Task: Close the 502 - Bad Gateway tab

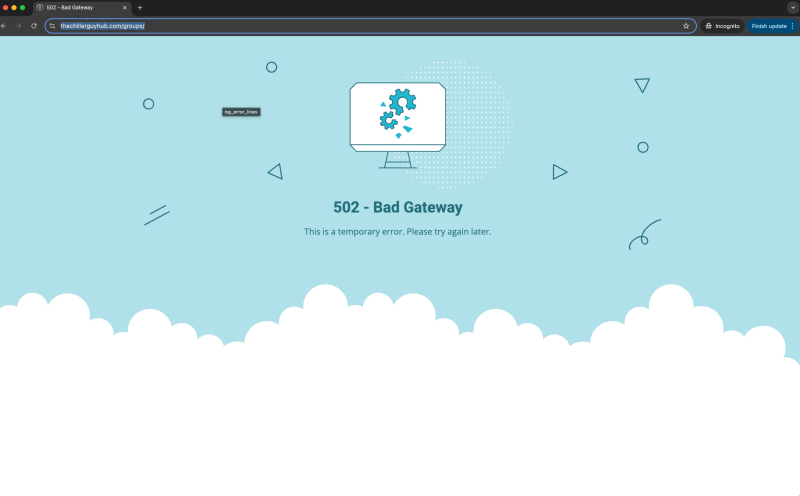Action: click(x=124, y=8)
